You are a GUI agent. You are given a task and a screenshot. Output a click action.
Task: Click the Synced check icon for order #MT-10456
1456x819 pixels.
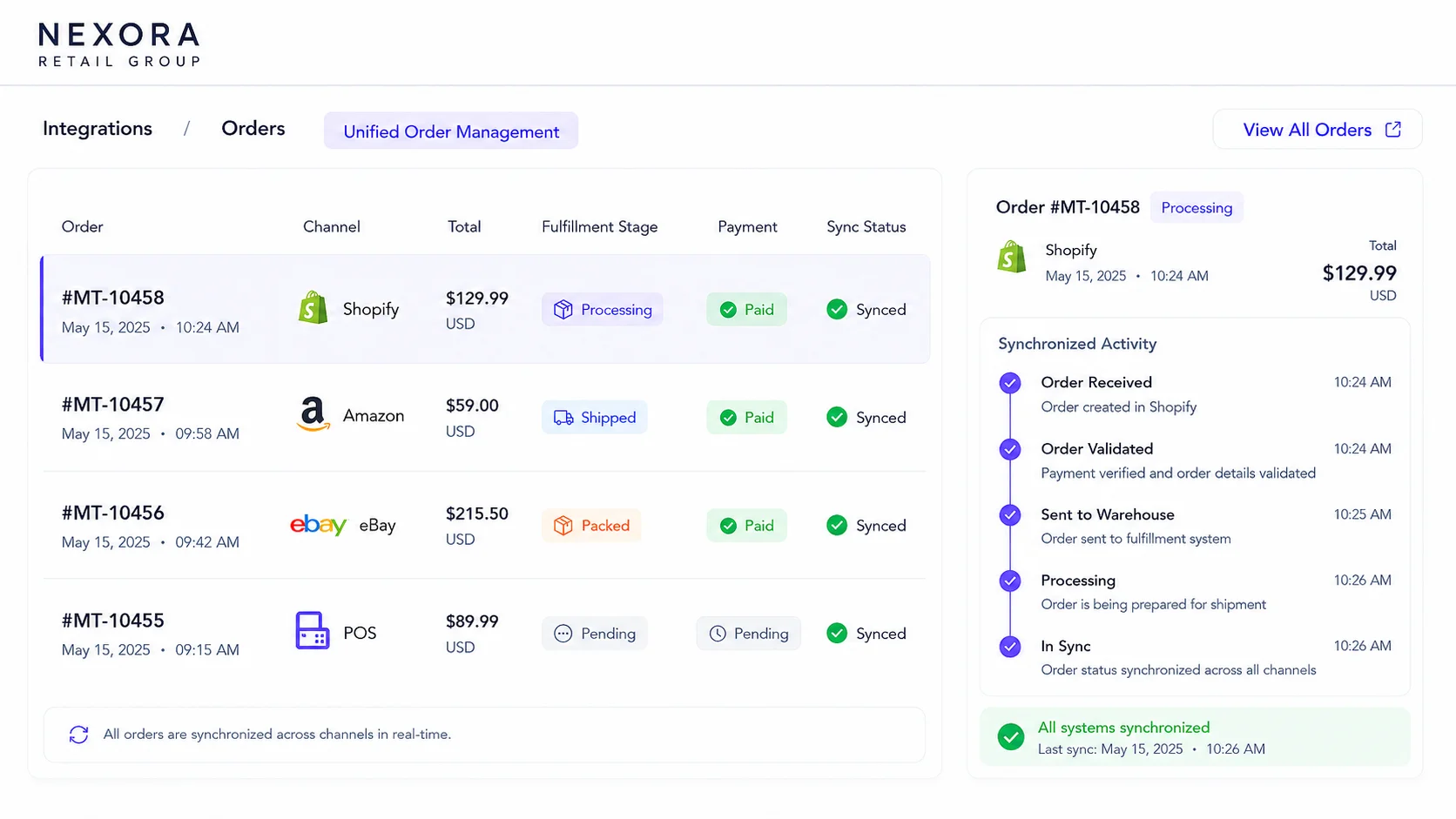837,525
